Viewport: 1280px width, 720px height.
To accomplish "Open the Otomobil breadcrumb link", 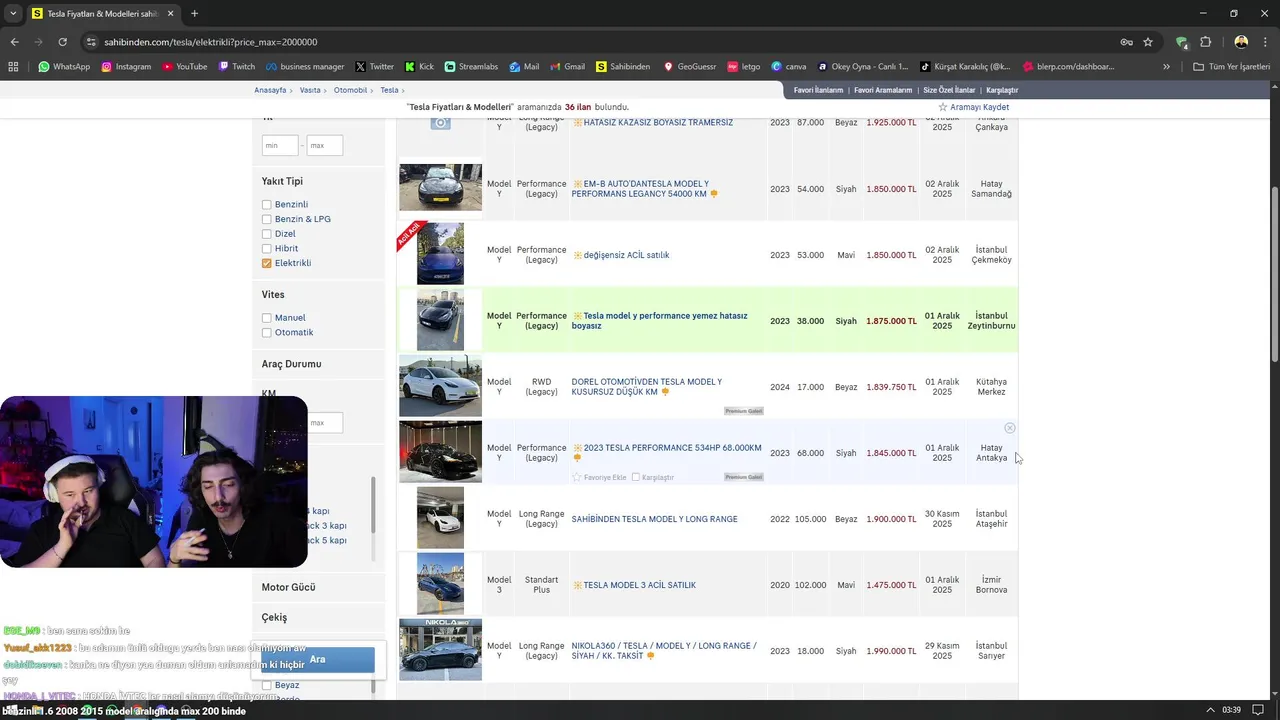I will 350,90.
